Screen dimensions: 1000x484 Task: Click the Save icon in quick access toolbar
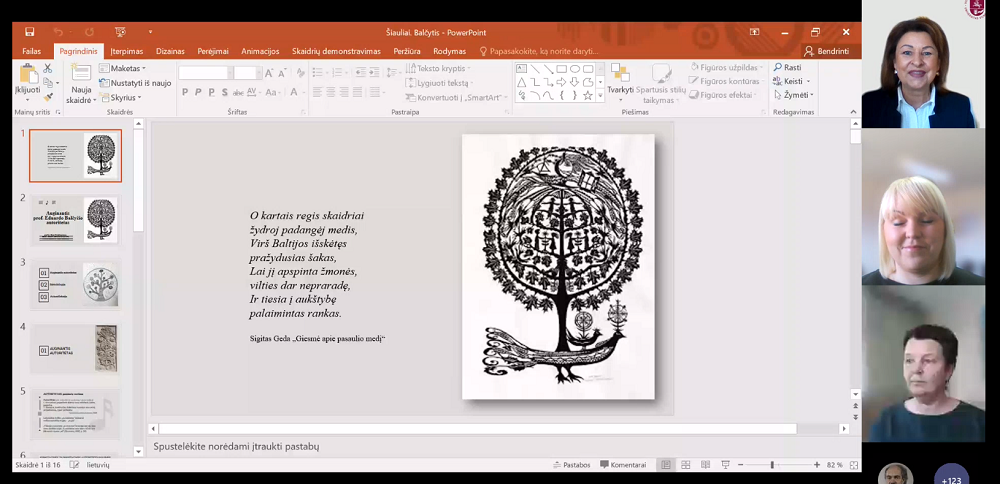(x=29, y=32)
